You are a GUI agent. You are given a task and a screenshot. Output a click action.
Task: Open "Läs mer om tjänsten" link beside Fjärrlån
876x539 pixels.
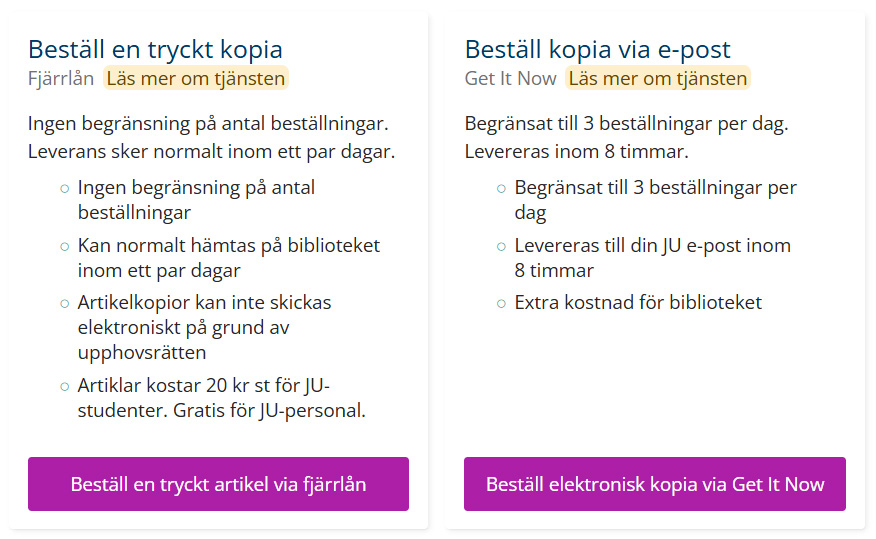point(195,78)
